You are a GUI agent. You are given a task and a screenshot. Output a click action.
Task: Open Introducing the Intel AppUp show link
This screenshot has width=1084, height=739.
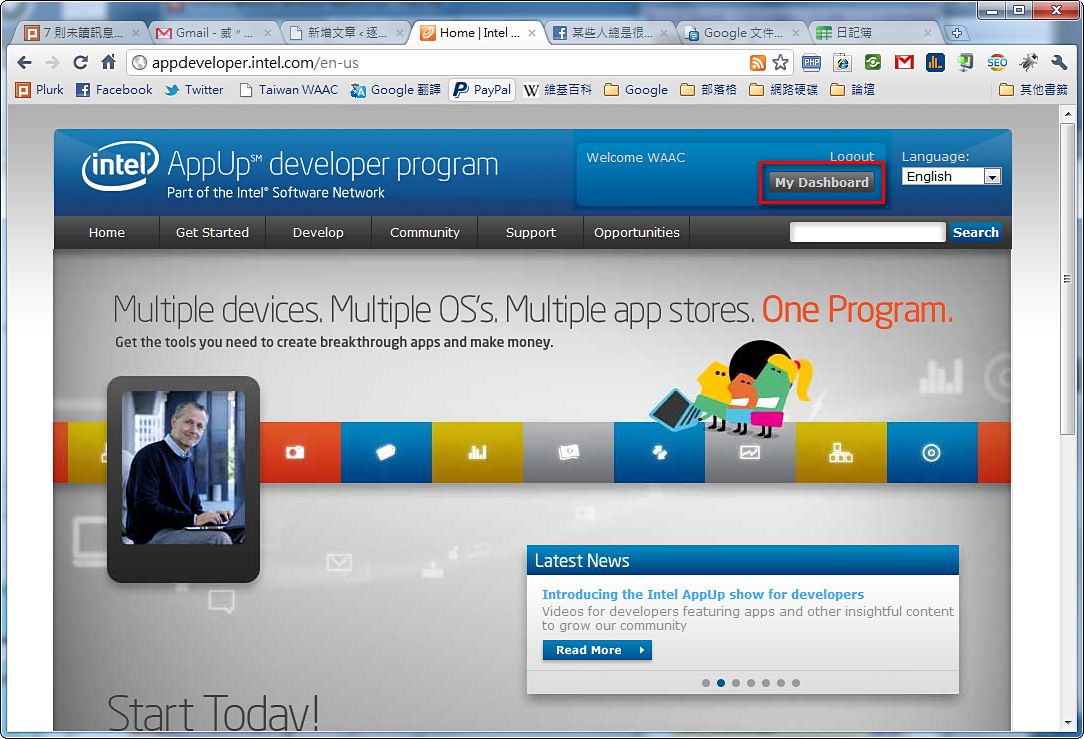click(702, 595)
